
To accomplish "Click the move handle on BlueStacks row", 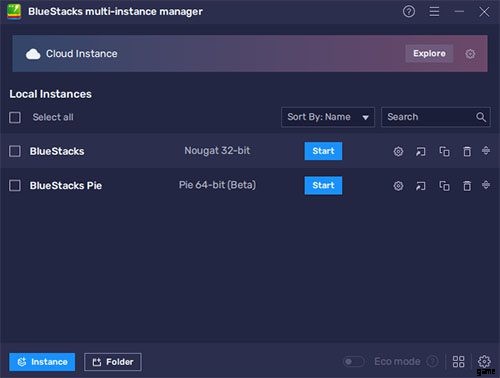I will point(486,151).
